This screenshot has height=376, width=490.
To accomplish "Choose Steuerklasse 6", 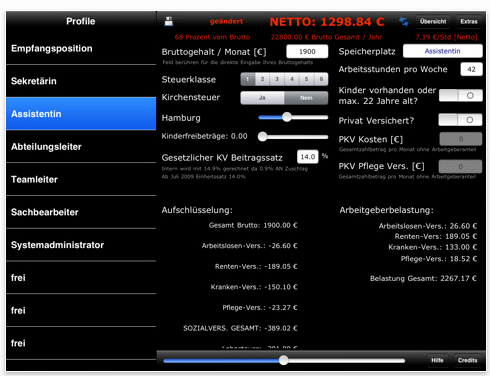I will [x=321, y=79].
